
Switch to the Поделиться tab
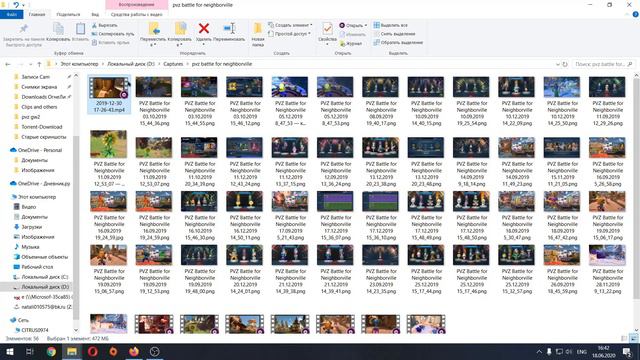point(68,14)
